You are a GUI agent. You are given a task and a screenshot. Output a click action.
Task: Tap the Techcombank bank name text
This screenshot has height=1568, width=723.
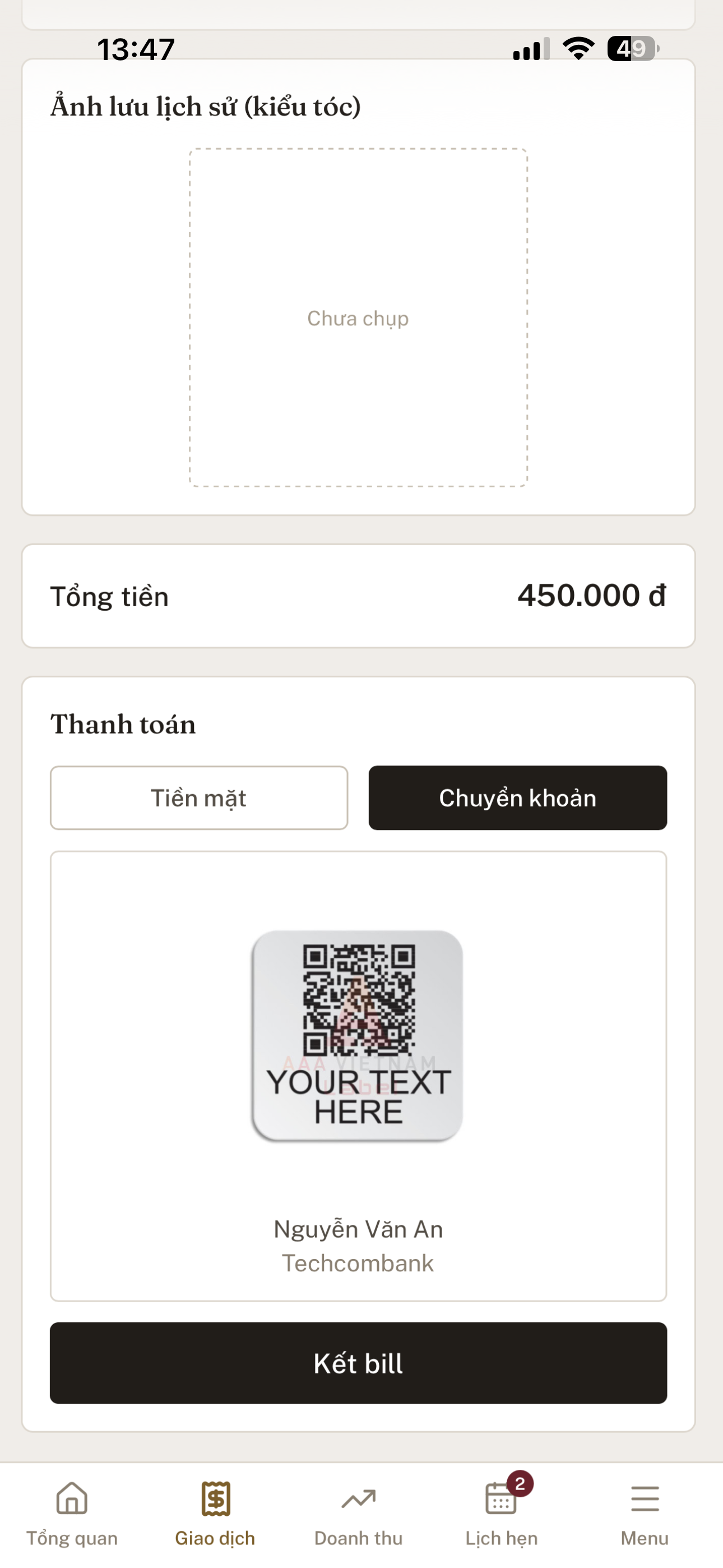click(358, 1263)
